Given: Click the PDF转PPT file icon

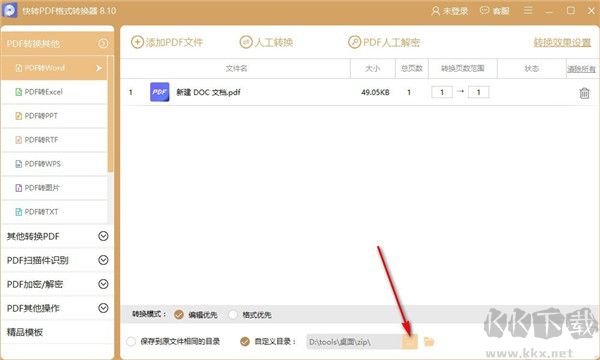Looking at the screenshot, I should [18, 116].
